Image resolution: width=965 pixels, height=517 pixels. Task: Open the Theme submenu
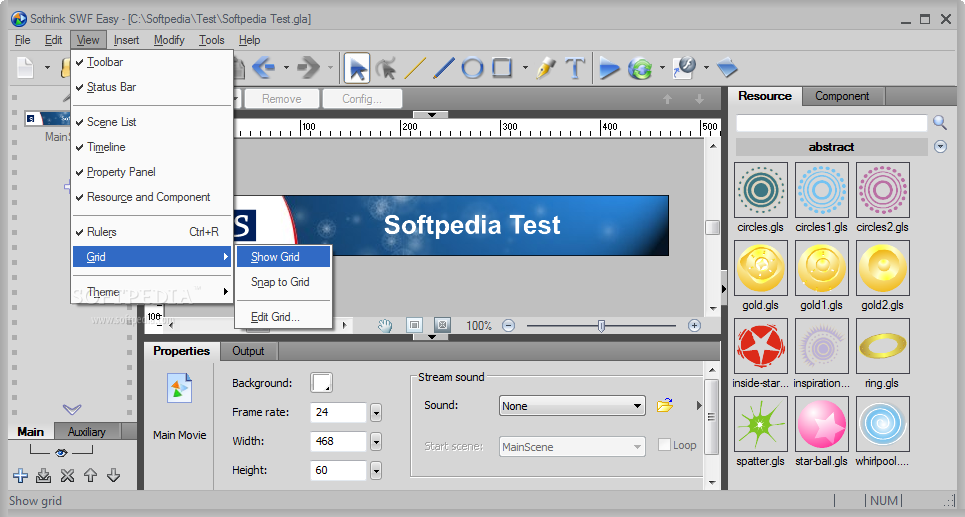[152, 292]
